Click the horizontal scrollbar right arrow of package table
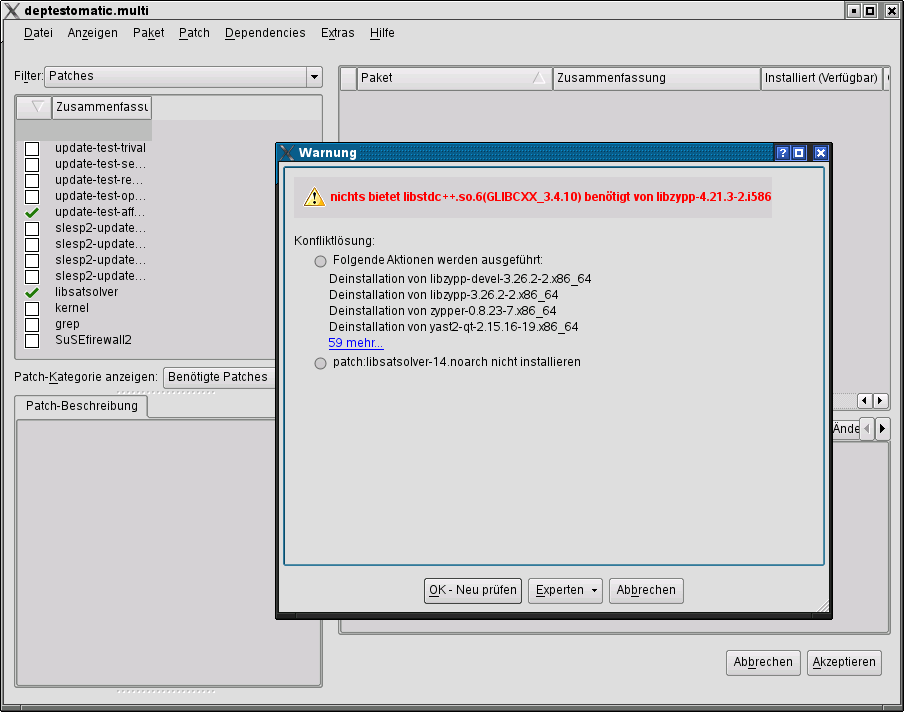The height and width of the screenshot is (712, 904). (880, 401)
